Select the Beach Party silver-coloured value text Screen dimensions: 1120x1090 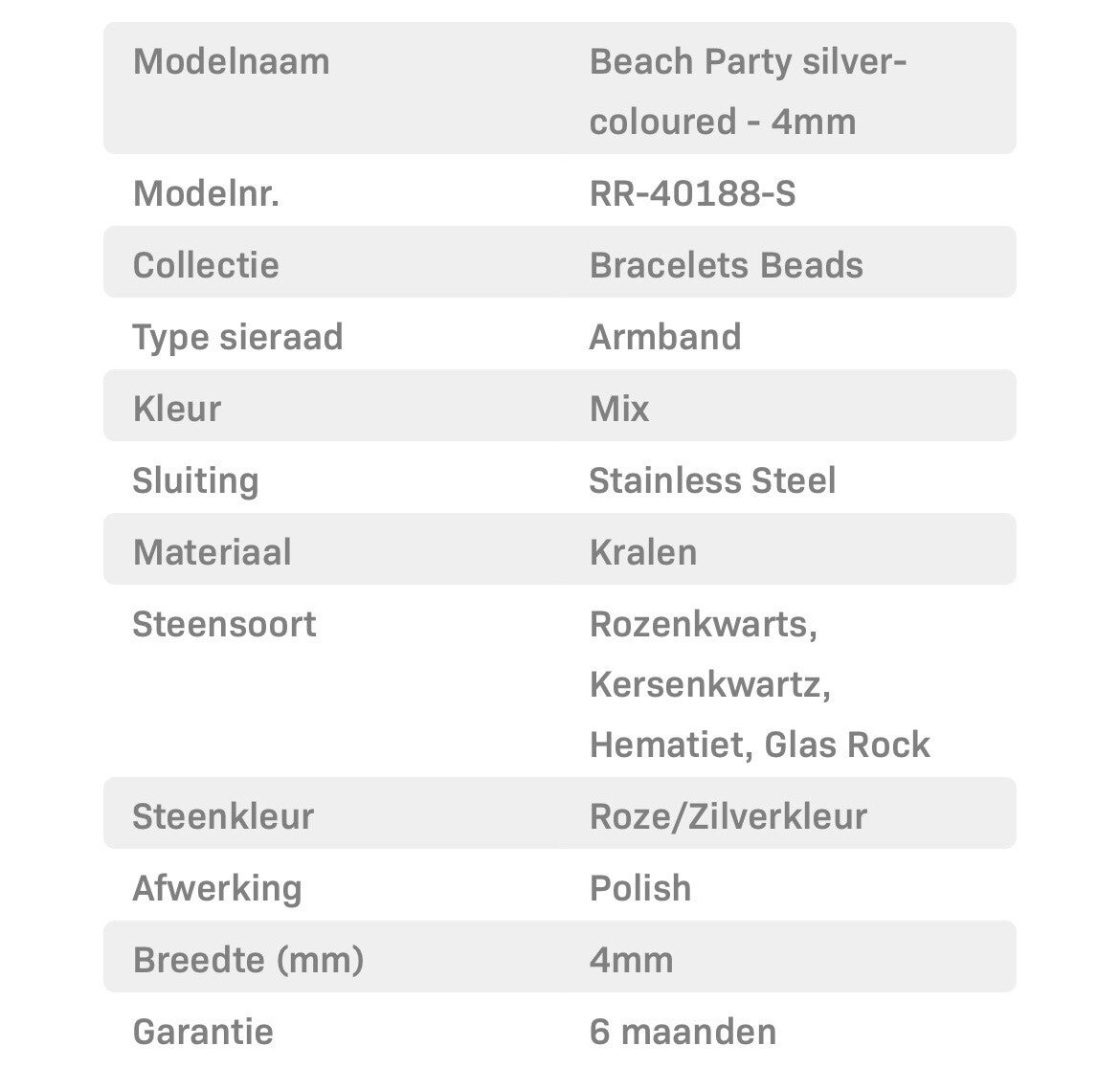(x=748, y=91)
